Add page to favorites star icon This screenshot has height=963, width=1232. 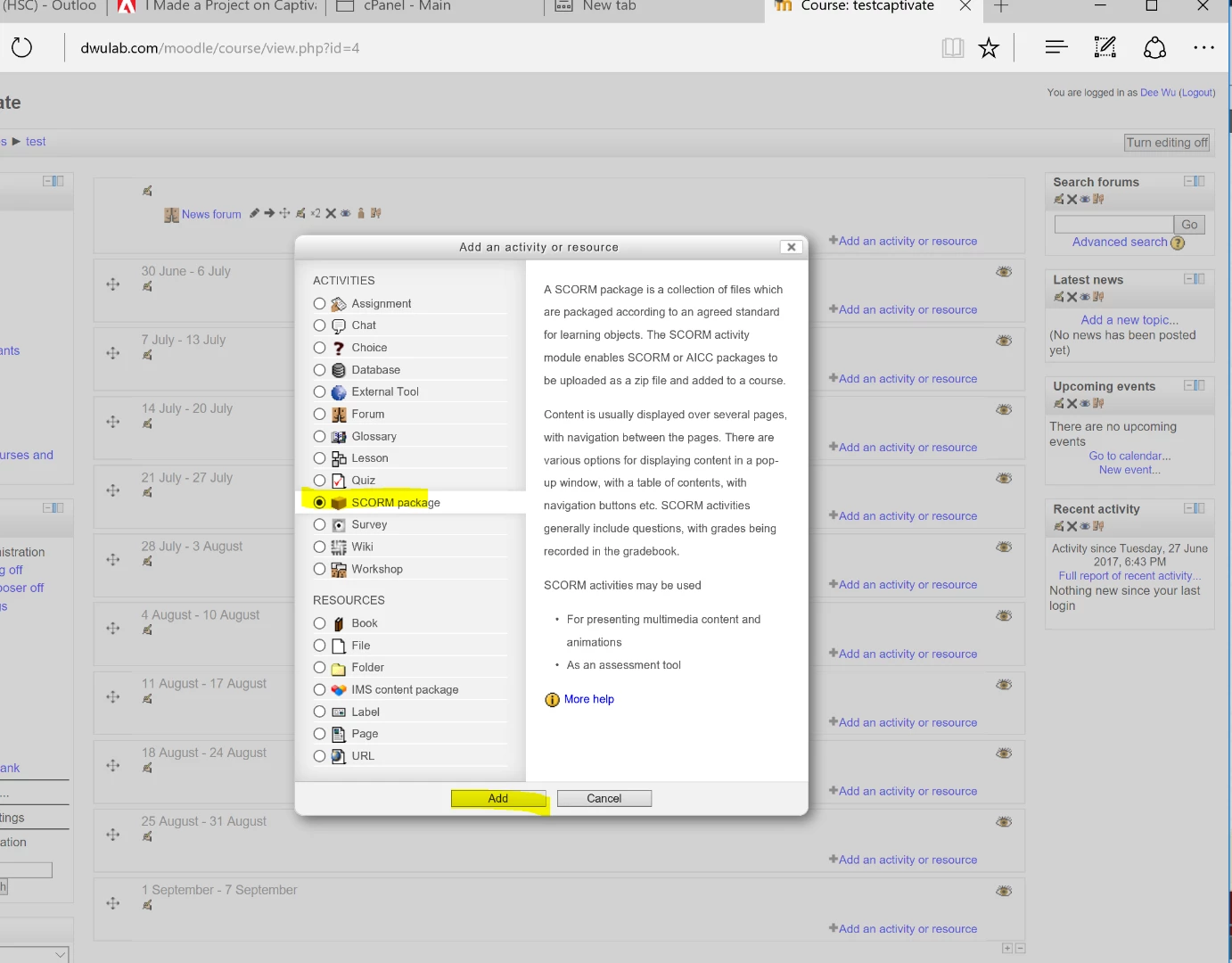(989, 48)
